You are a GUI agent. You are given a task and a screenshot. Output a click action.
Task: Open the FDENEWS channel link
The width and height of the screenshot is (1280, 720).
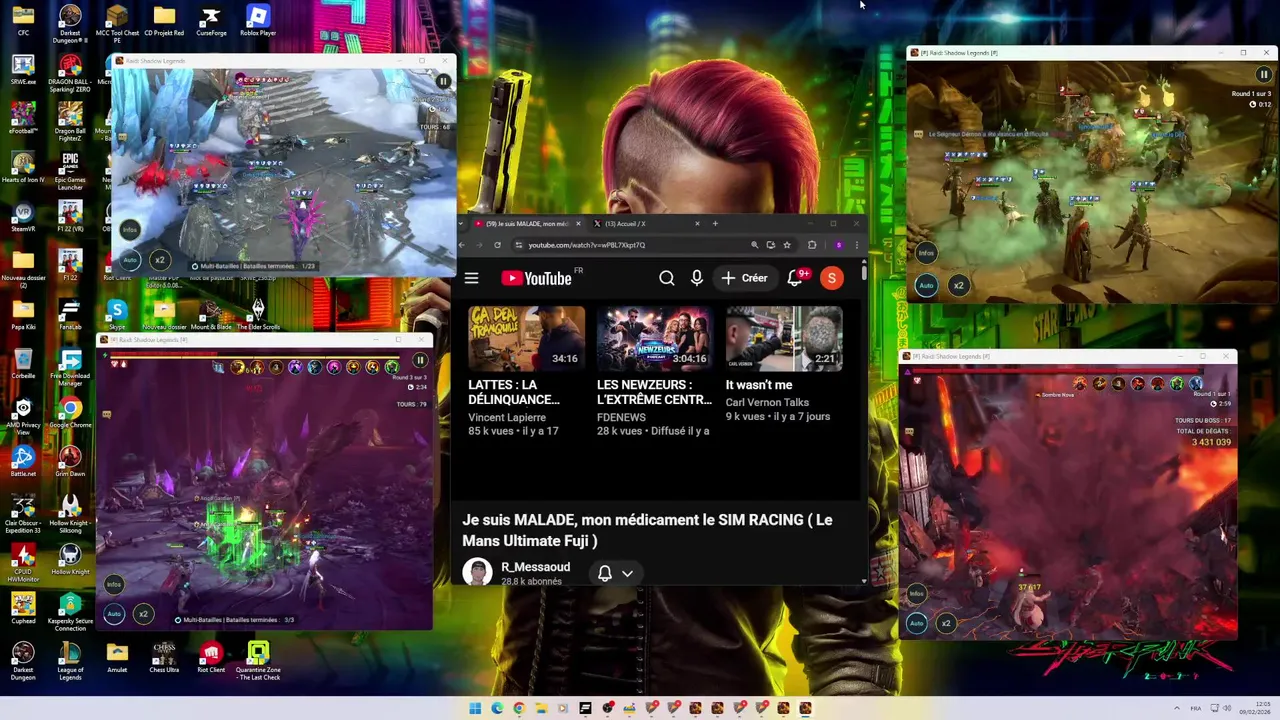621,417
